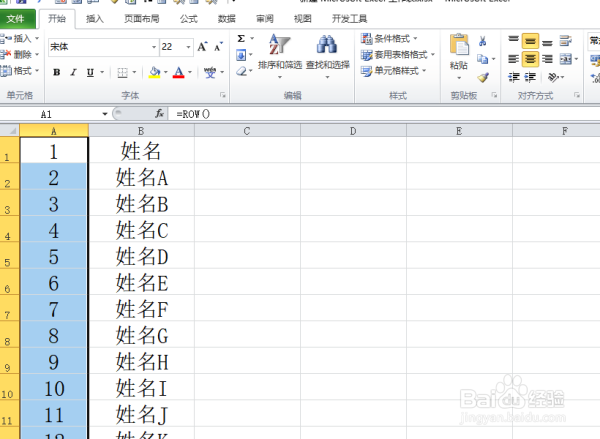Toggle top vertical alignment
The width and height of the screenshot is (600, 439).
pos(514,41)
